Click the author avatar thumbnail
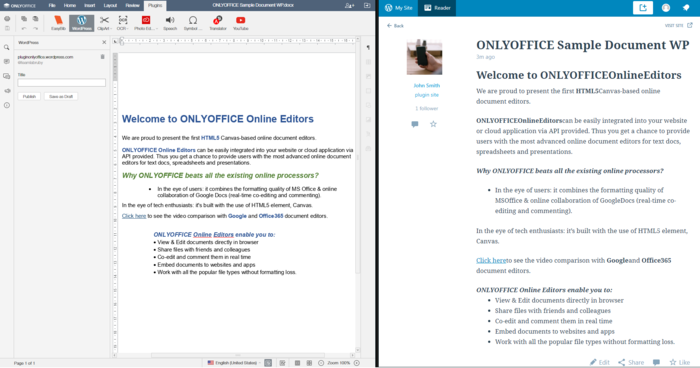Screen dimensions: 700x368 424,57
